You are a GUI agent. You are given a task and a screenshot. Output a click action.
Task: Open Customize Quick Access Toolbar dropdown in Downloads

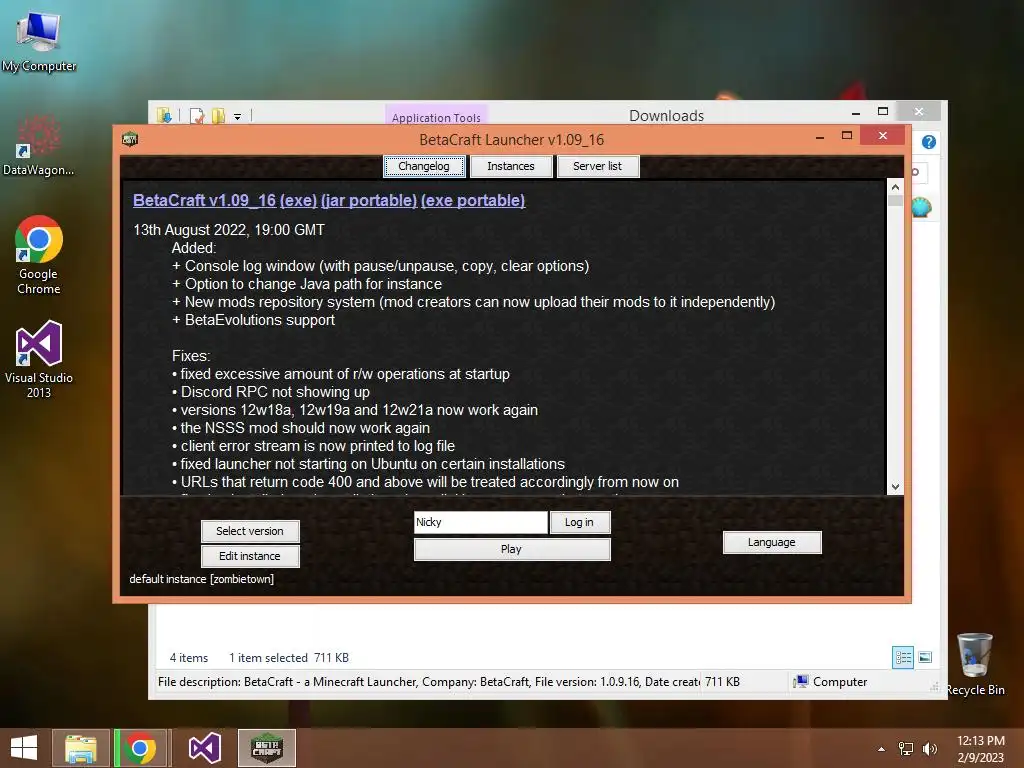[238, 117]
